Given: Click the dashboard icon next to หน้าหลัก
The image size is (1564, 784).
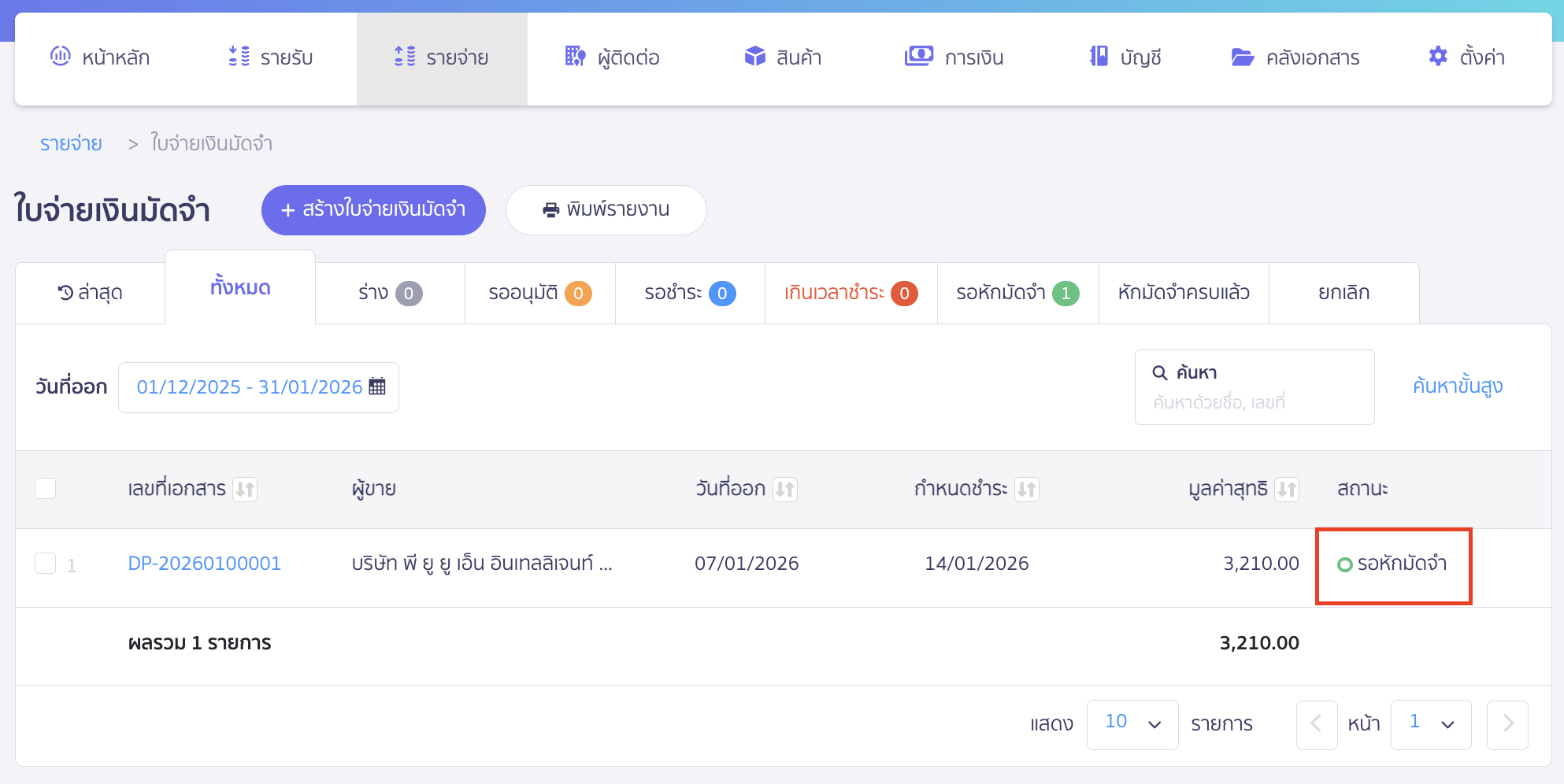Looking at the screenshot, I should click(x=61, y=57).
